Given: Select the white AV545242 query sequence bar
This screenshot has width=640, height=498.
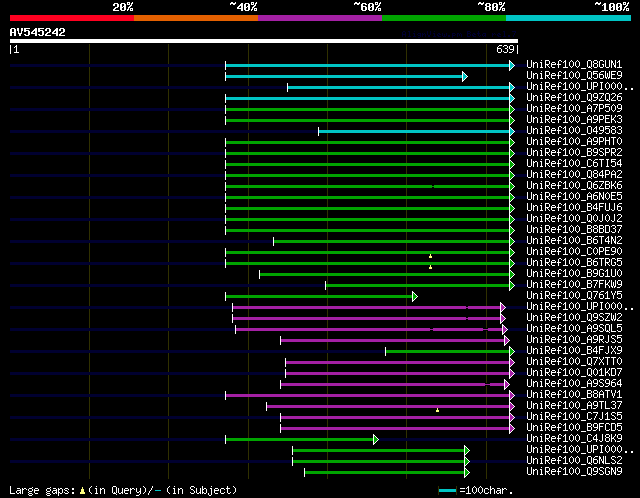Looking at the screenshot, I should tap(264, 41).
